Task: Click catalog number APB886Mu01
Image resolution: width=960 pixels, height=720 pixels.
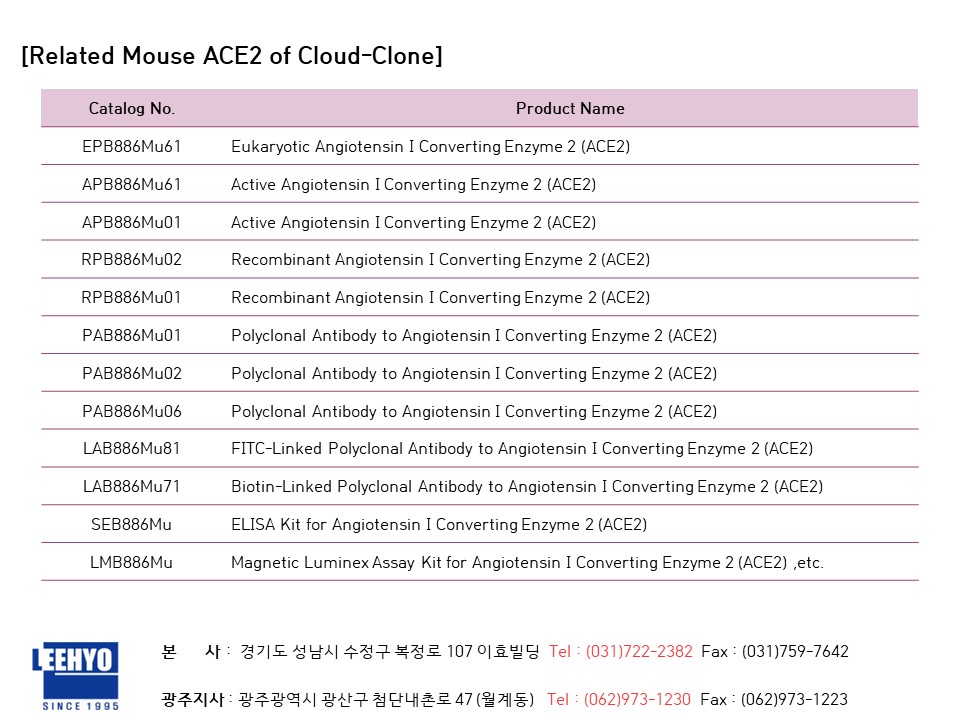Action: [x=131, y=222]
